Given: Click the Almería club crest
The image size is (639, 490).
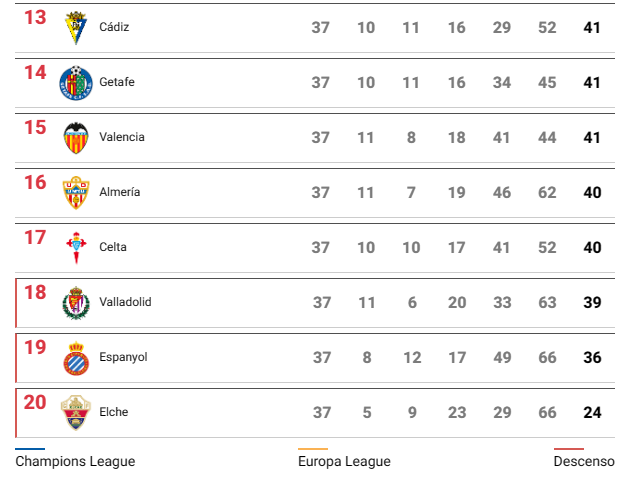Looking at the screenshot, I should (x=76, y=192).
